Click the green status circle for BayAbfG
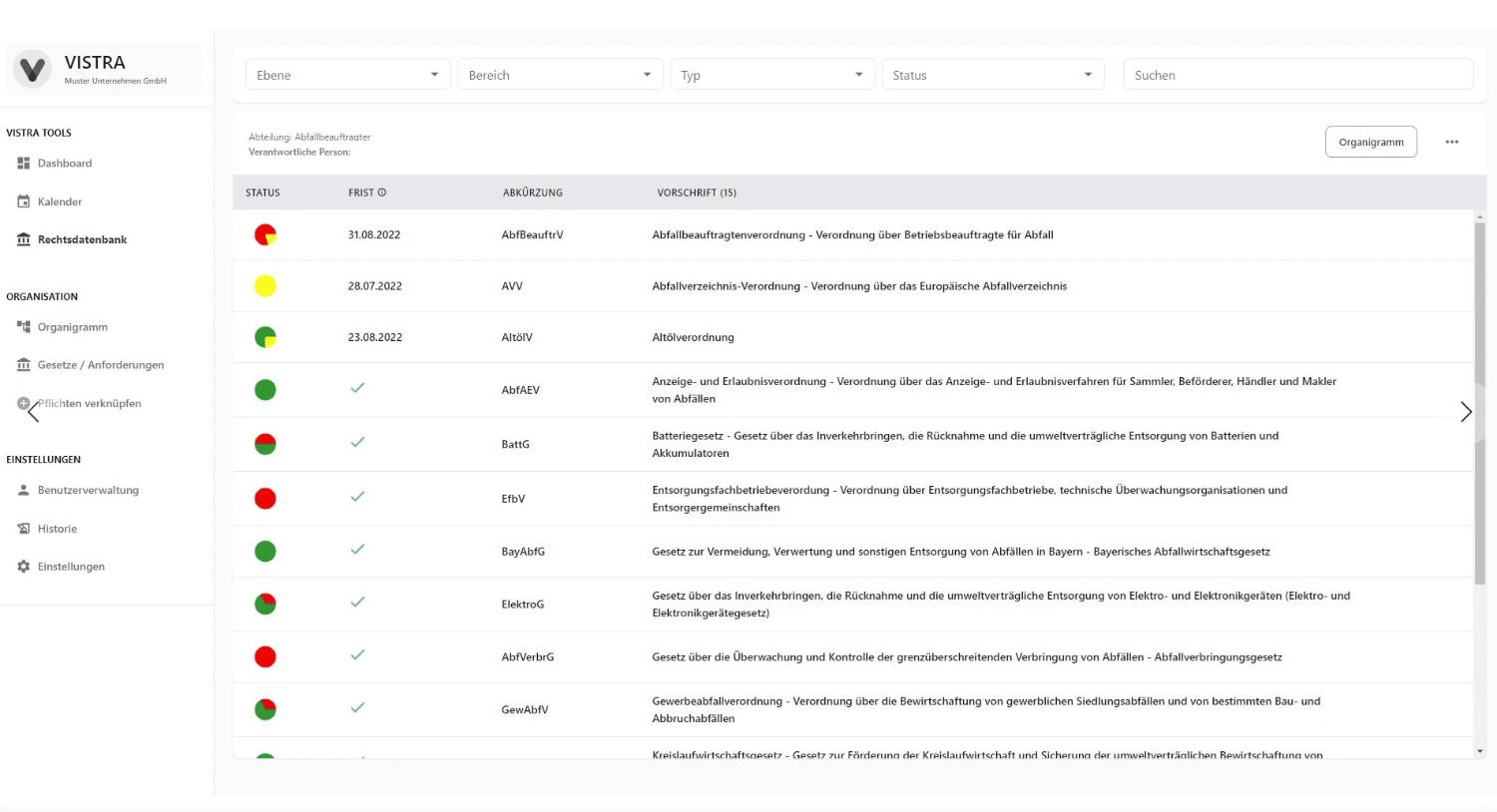Viewport: 1497px width, 812px height. [265, 551]
